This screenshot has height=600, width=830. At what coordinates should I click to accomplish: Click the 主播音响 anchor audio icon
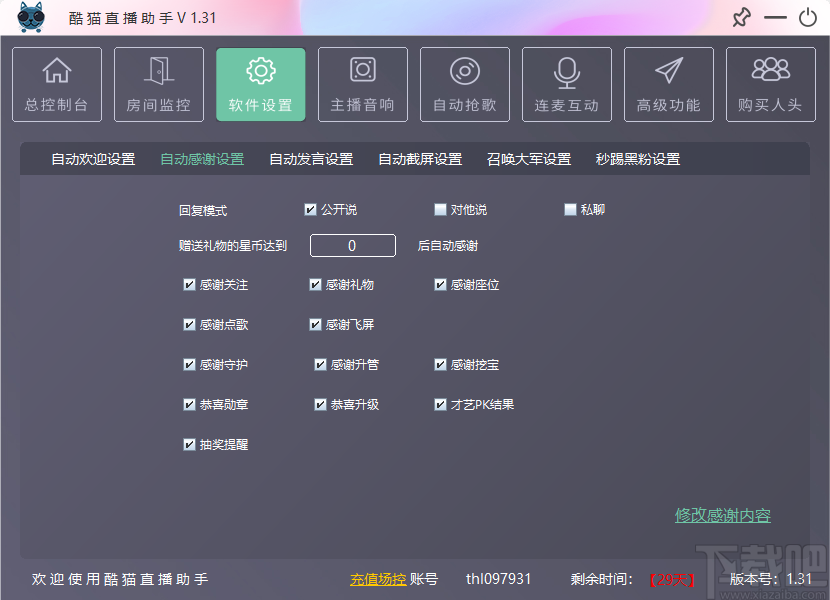pyautogui.click(x=362, y=84)
